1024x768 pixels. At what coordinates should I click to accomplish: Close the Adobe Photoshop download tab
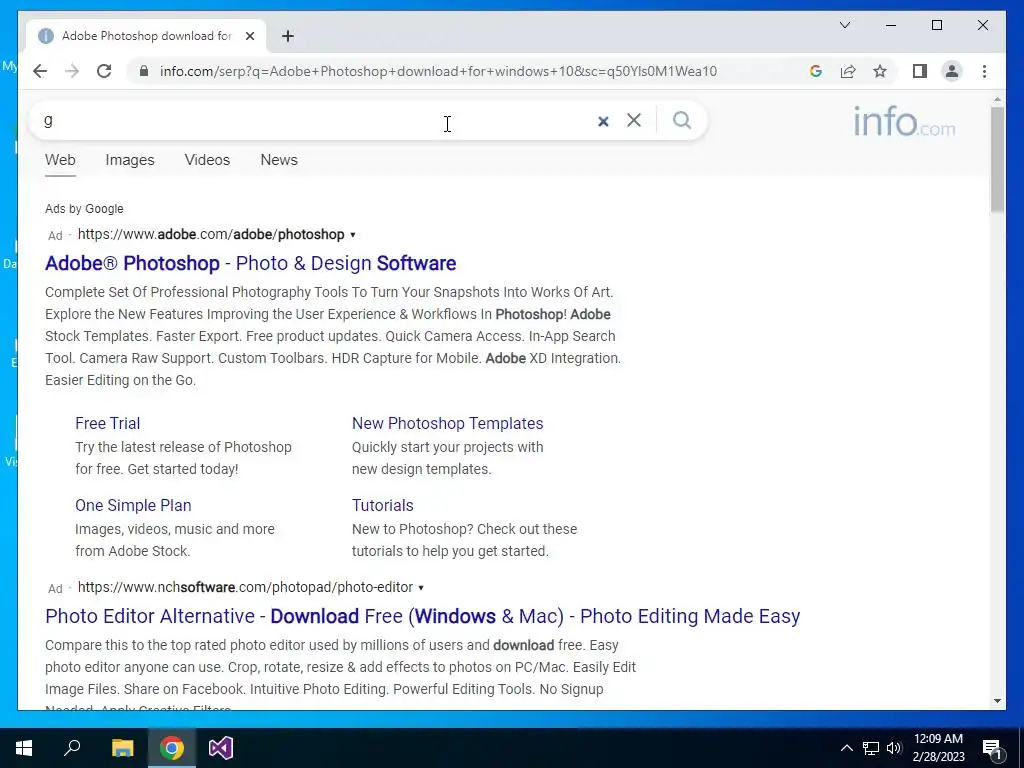click(249, 36)
